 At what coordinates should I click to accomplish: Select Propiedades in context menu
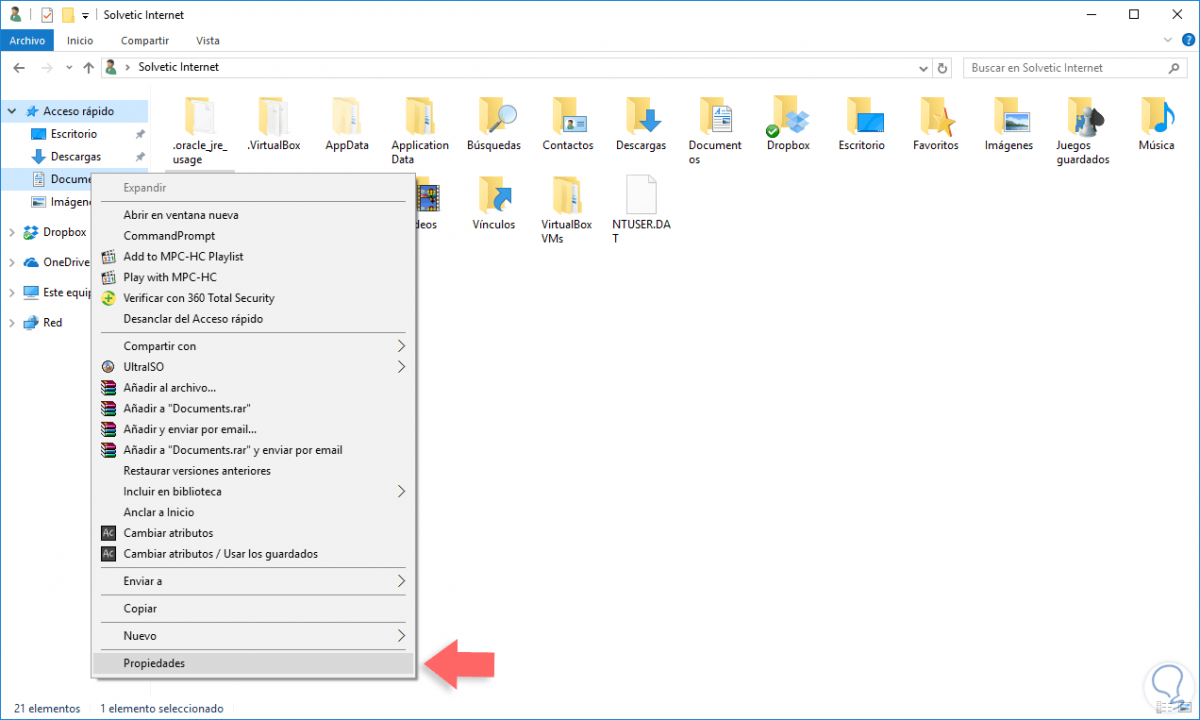[253, 663]
